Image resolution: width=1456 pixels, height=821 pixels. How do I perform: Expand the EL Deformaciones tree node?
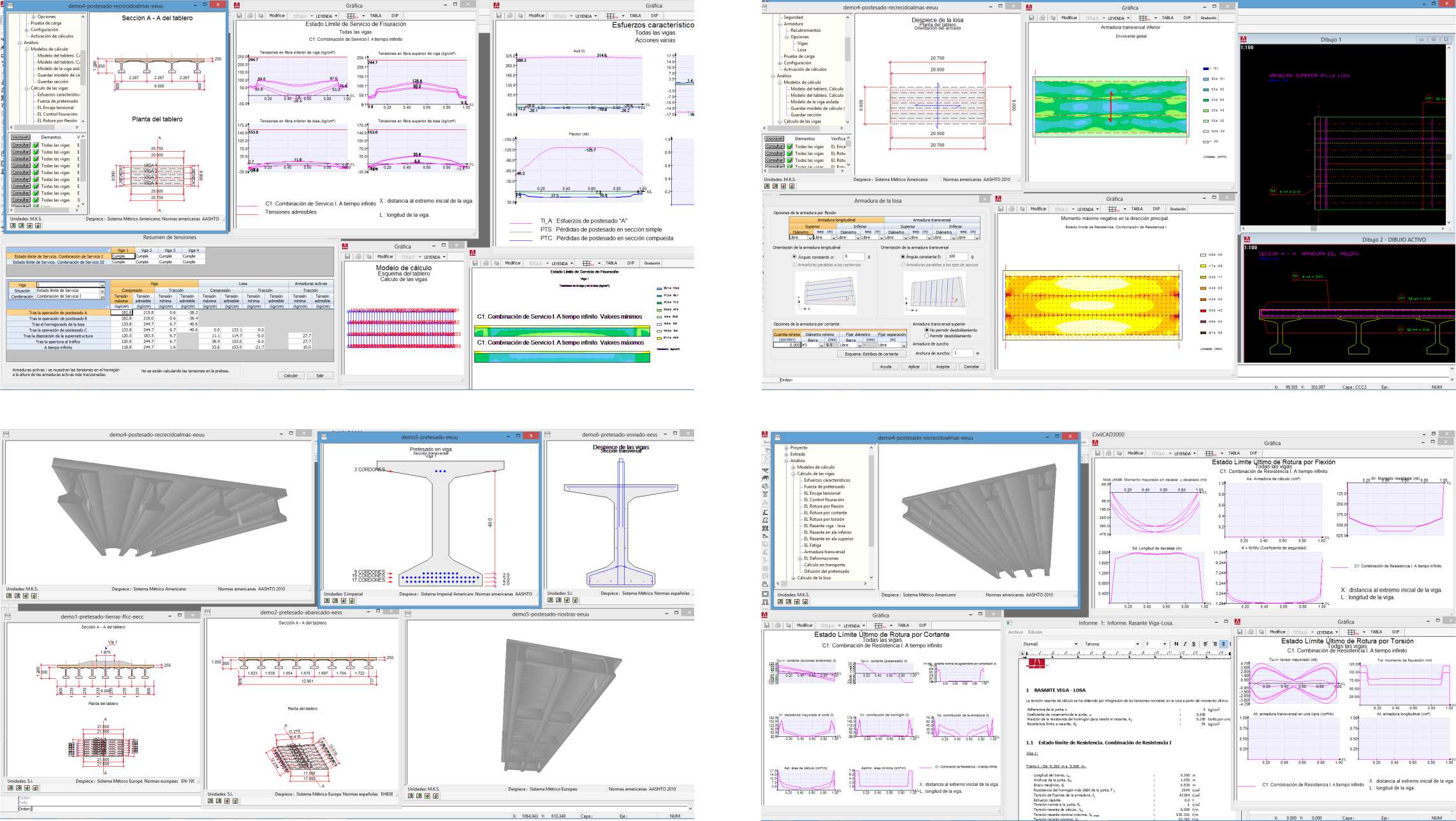[x=799, y=558]
